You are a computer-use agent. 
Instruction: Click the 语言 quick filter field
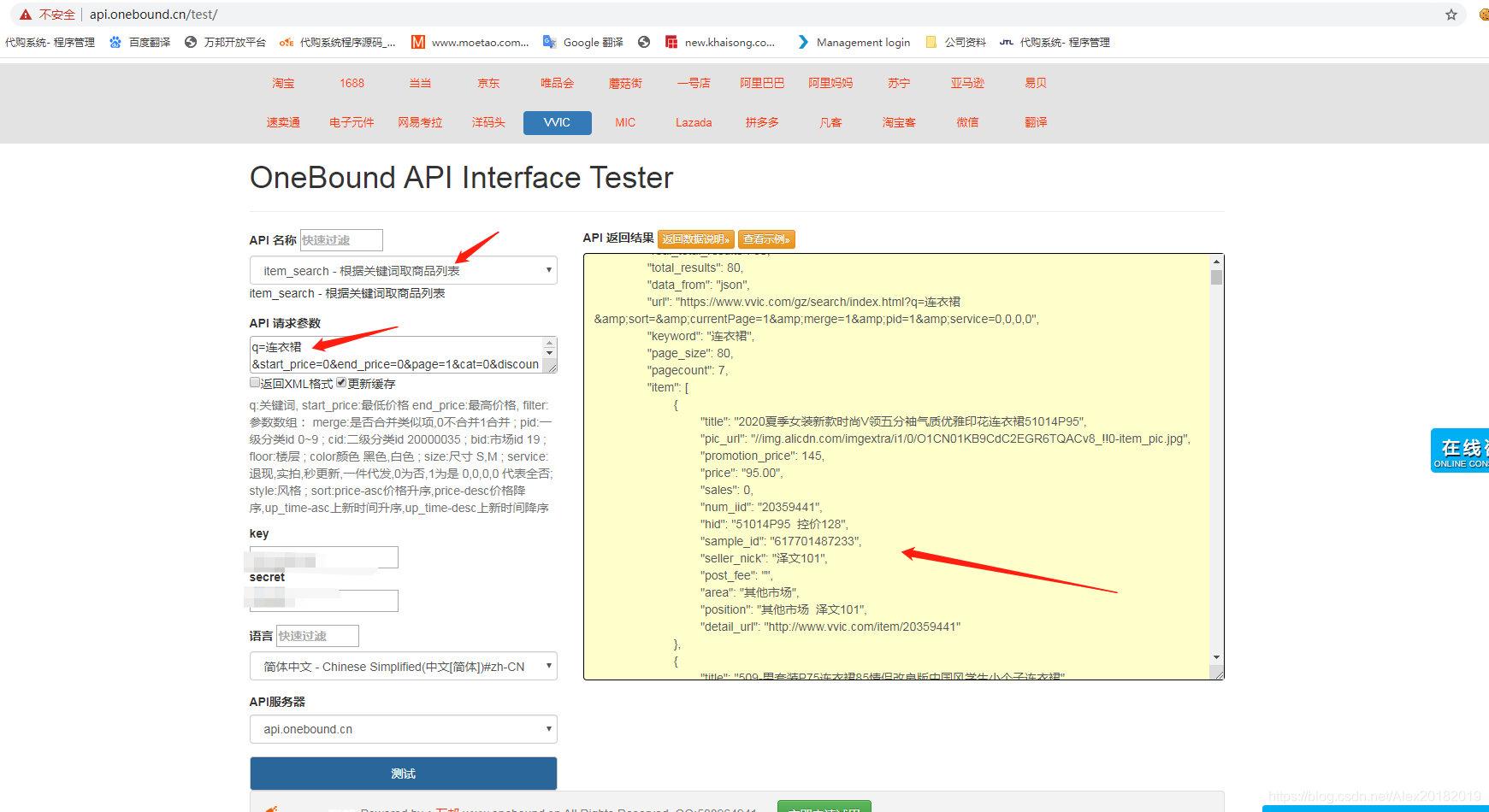(317, 636)
